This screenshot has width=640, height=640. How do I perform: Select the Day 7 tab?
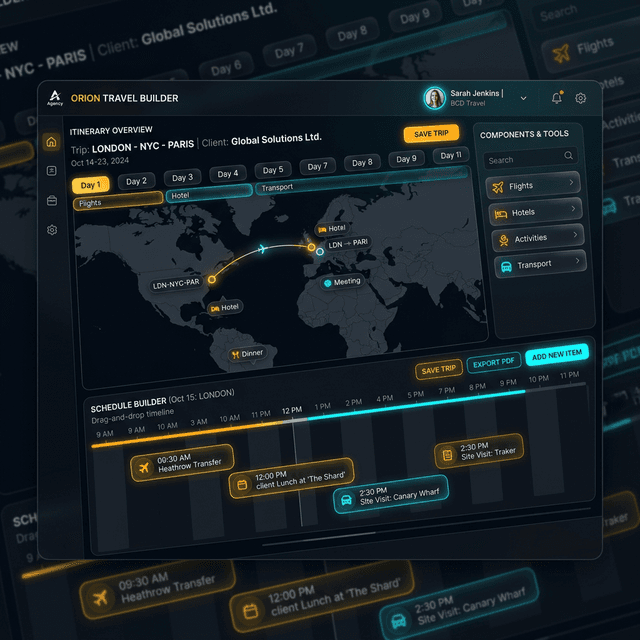pyautogui.click(x=318, y=166)
